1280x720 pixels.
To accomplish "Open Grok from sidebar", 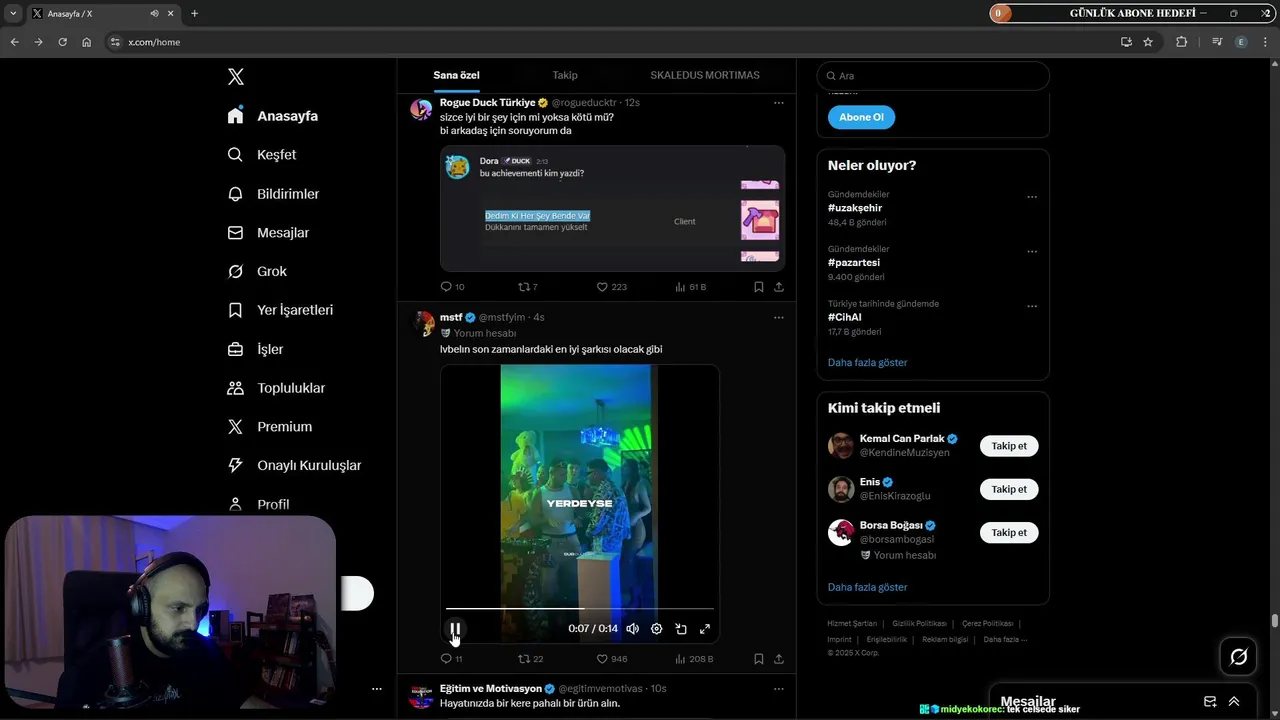I will [257, 271].
